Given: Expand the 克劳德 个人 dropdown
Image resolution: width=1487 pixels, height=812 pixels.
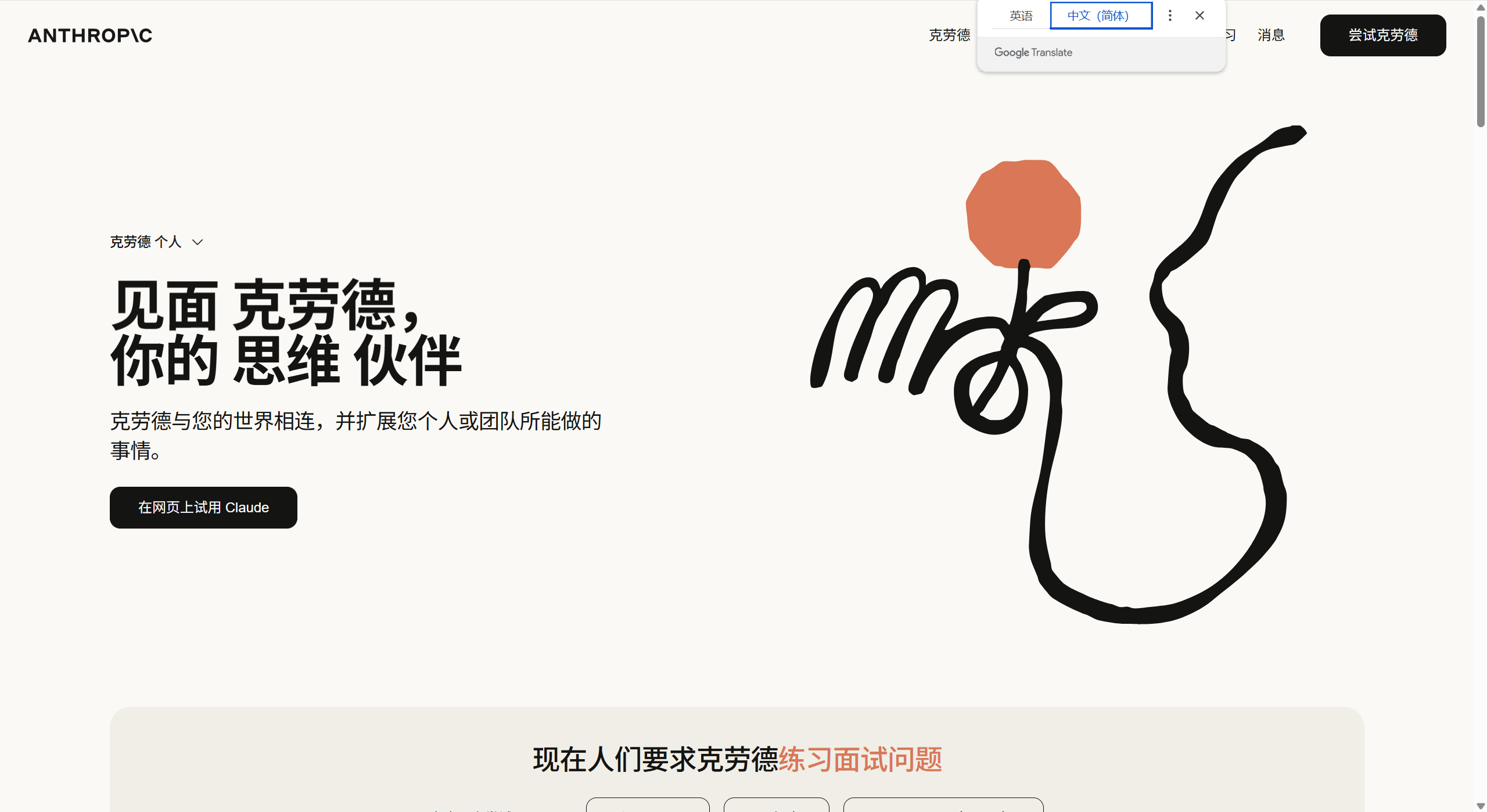Looking at the screenshot, I should tap(156, 242).
